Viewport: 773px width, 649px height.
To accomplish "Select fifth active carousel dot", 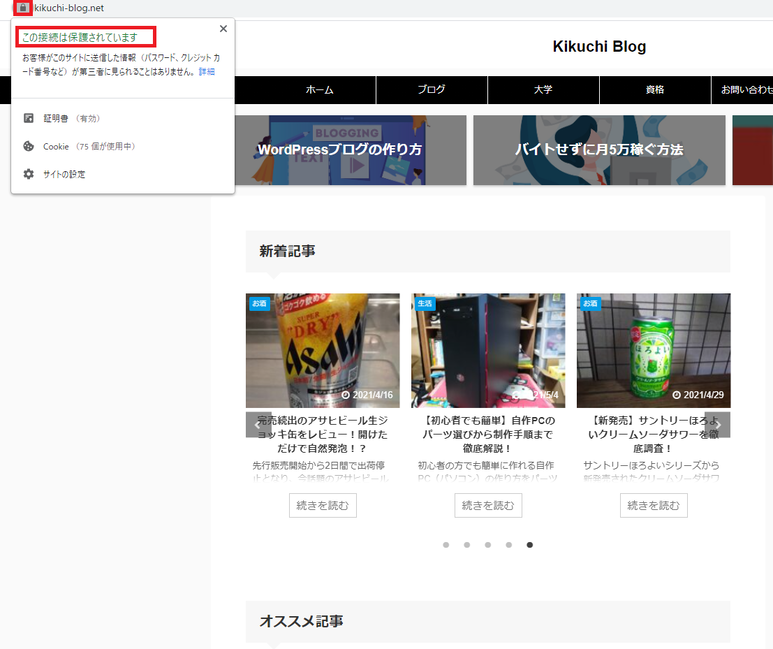I will 529,545.
